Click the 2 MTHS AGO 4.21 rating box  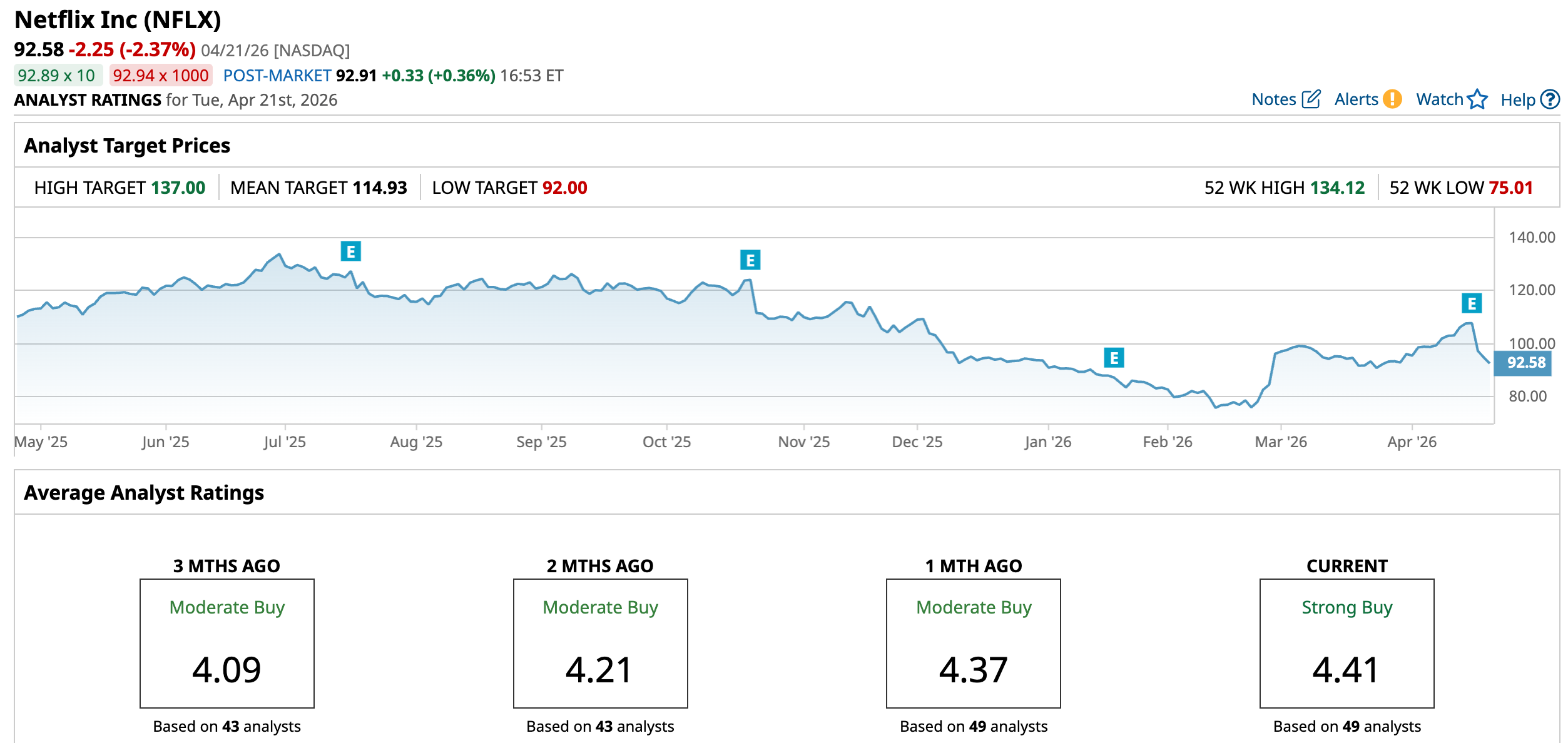click(600, 643)
